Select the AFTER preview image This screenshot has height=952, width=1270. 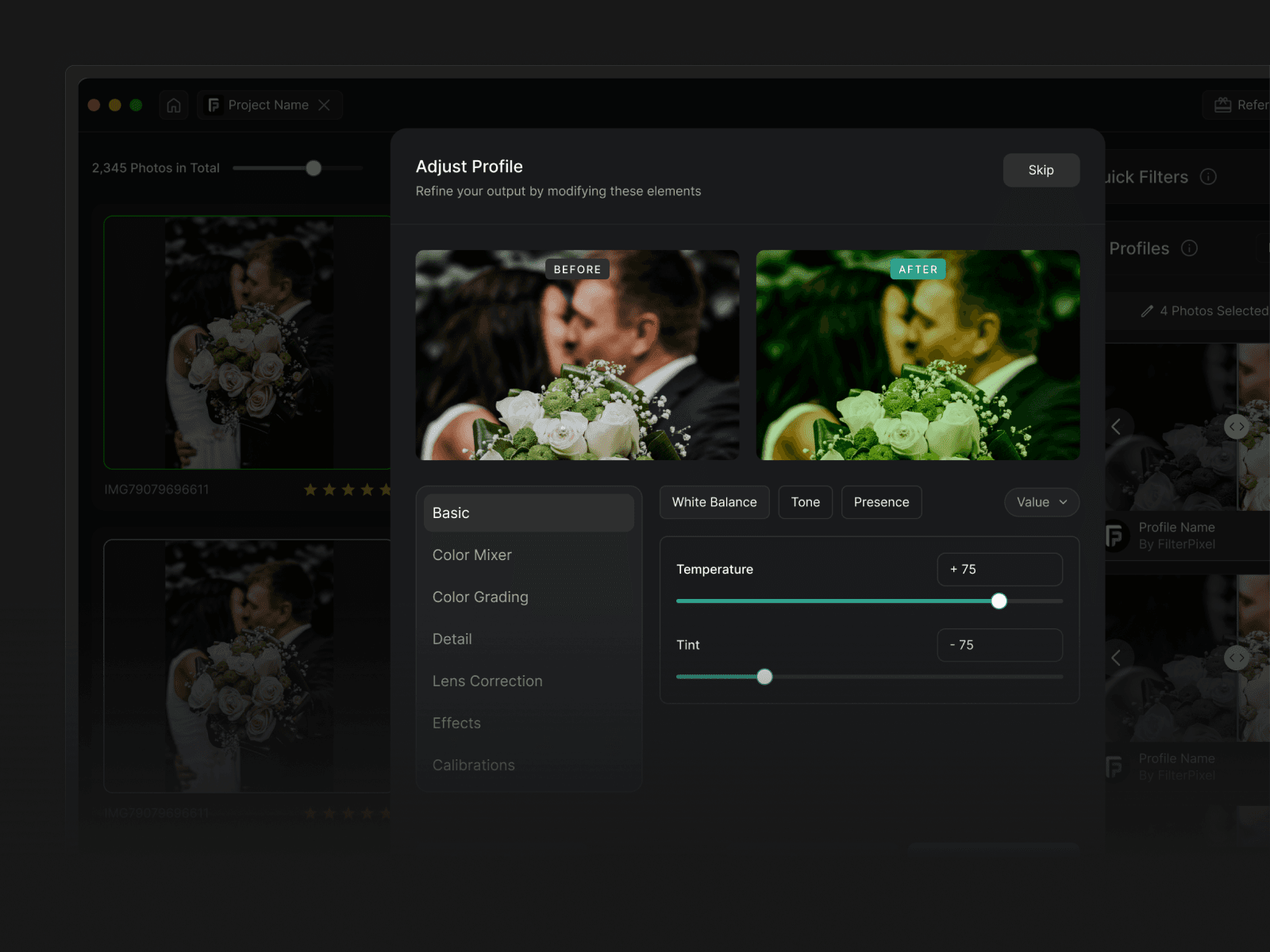[x=918, y=355]
